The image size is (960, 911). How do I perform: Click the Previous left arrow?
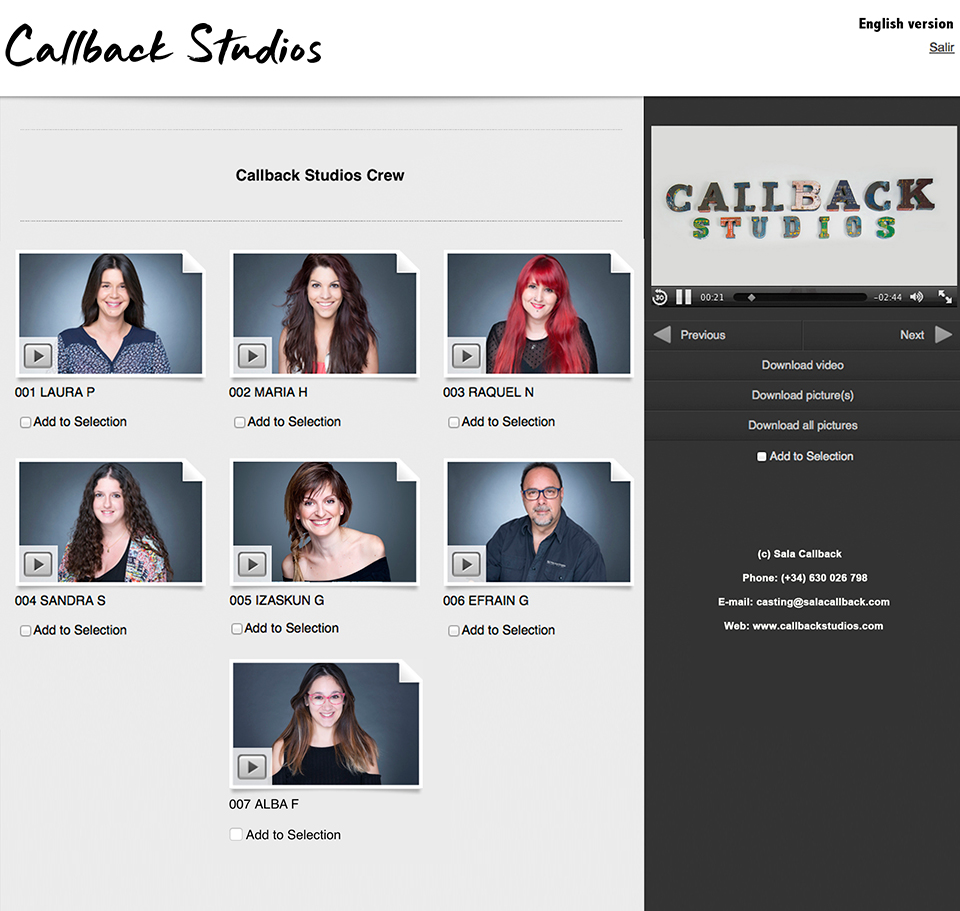(662, 335)
